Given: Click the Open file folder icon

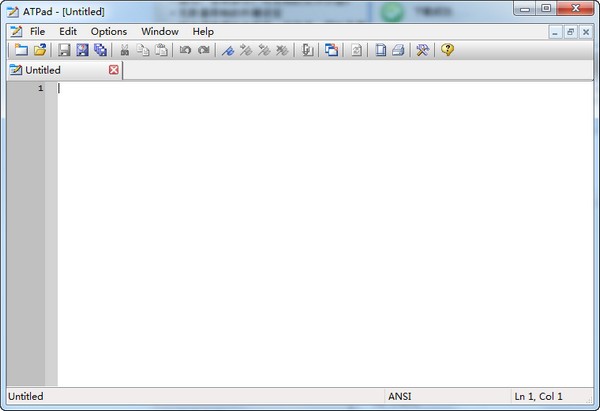Looking at the screenshot, I should point(40,50).
